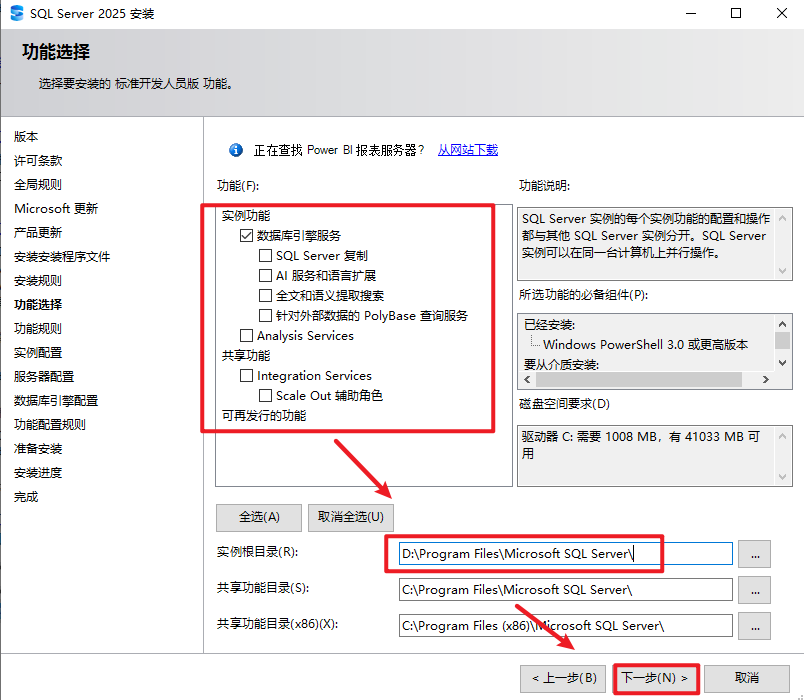
Task: Open the 从网站下载 link
Action: 467,150
